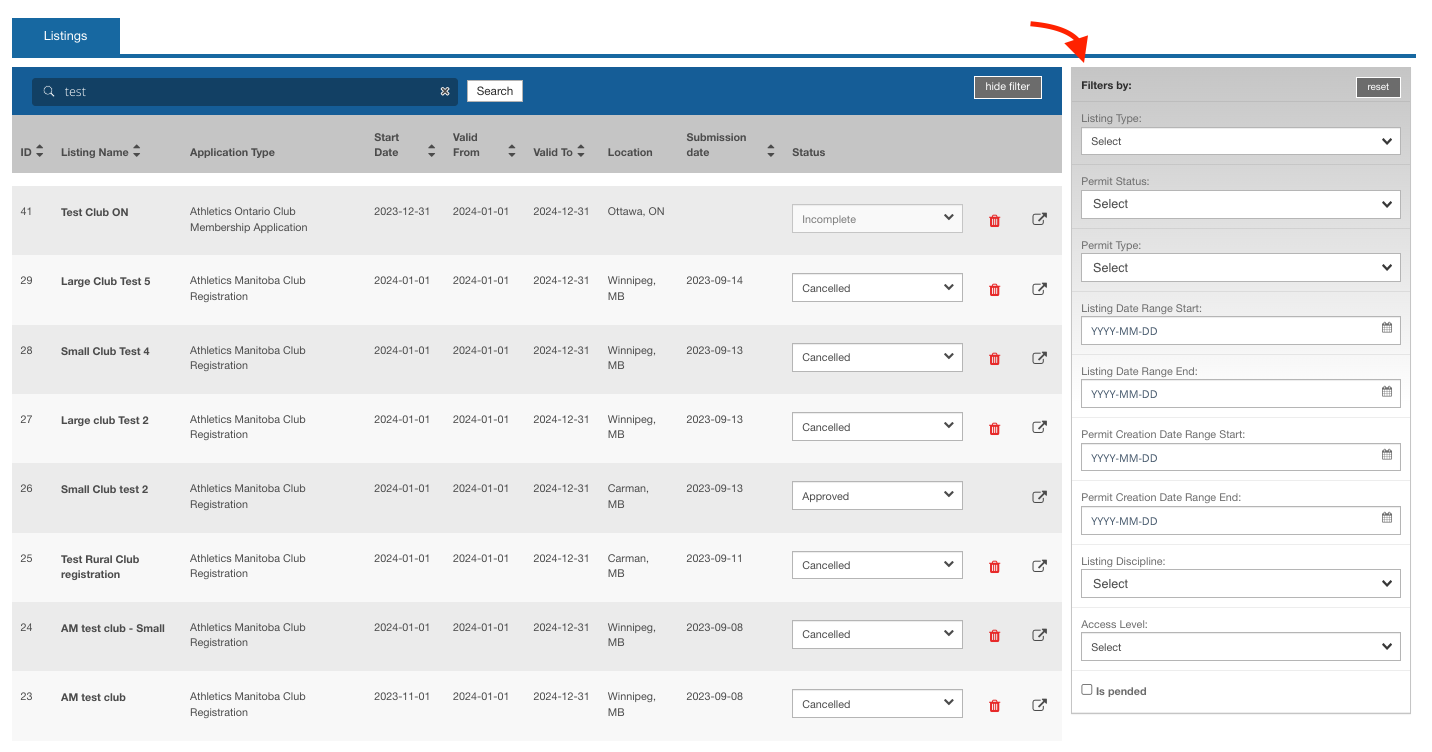Click trash icon for Small Club Test 4
Image resolution: width=1432 pixels, height=752 pixels.
(x=994, y=359)
